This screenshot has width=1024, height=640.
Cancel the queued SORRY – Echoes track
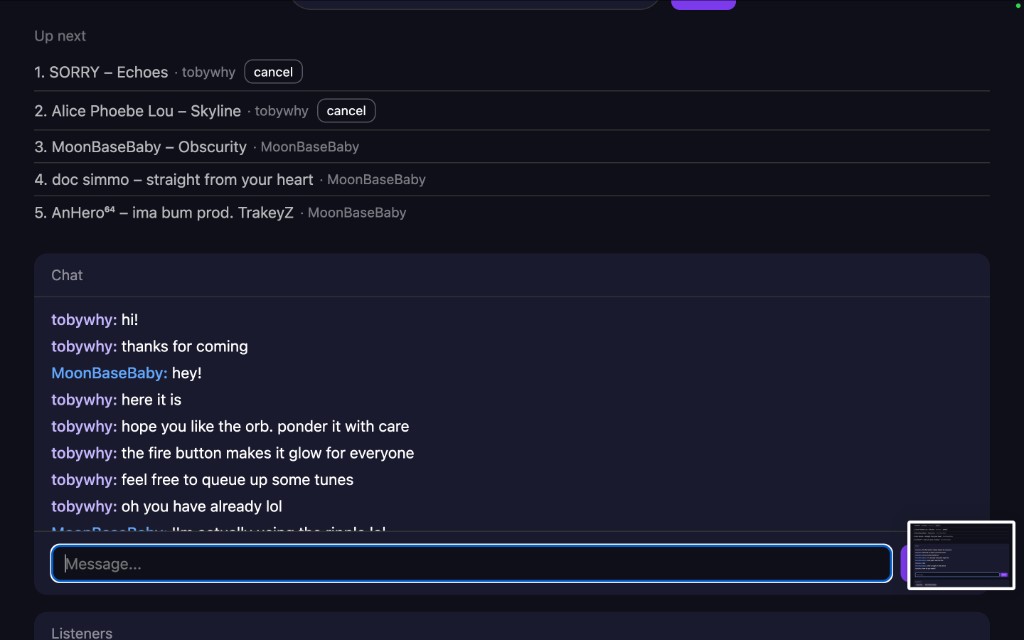coord(273,72)
